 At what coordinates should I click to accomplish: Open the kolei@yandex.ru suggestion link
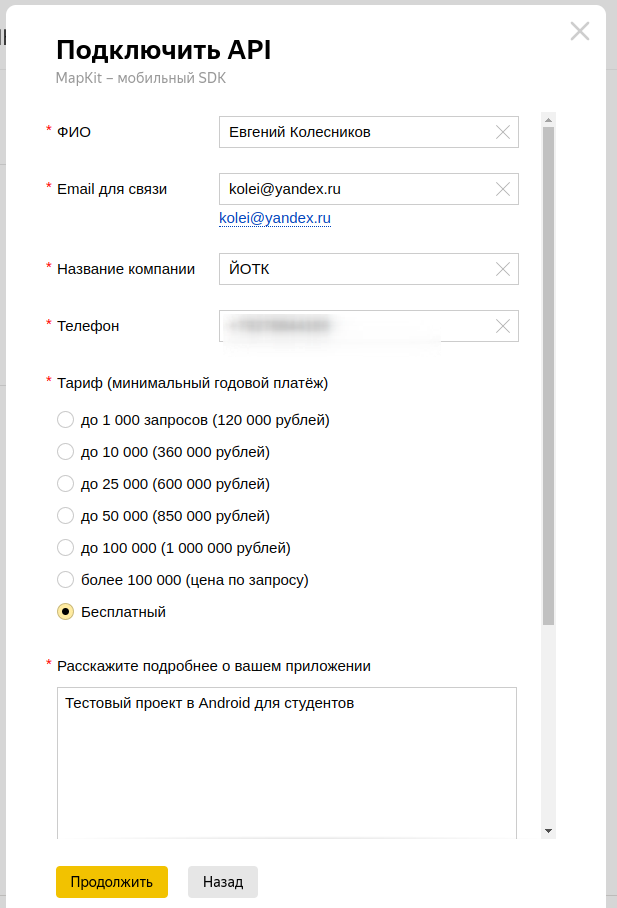pyautogui.click(x=275, y=217)
